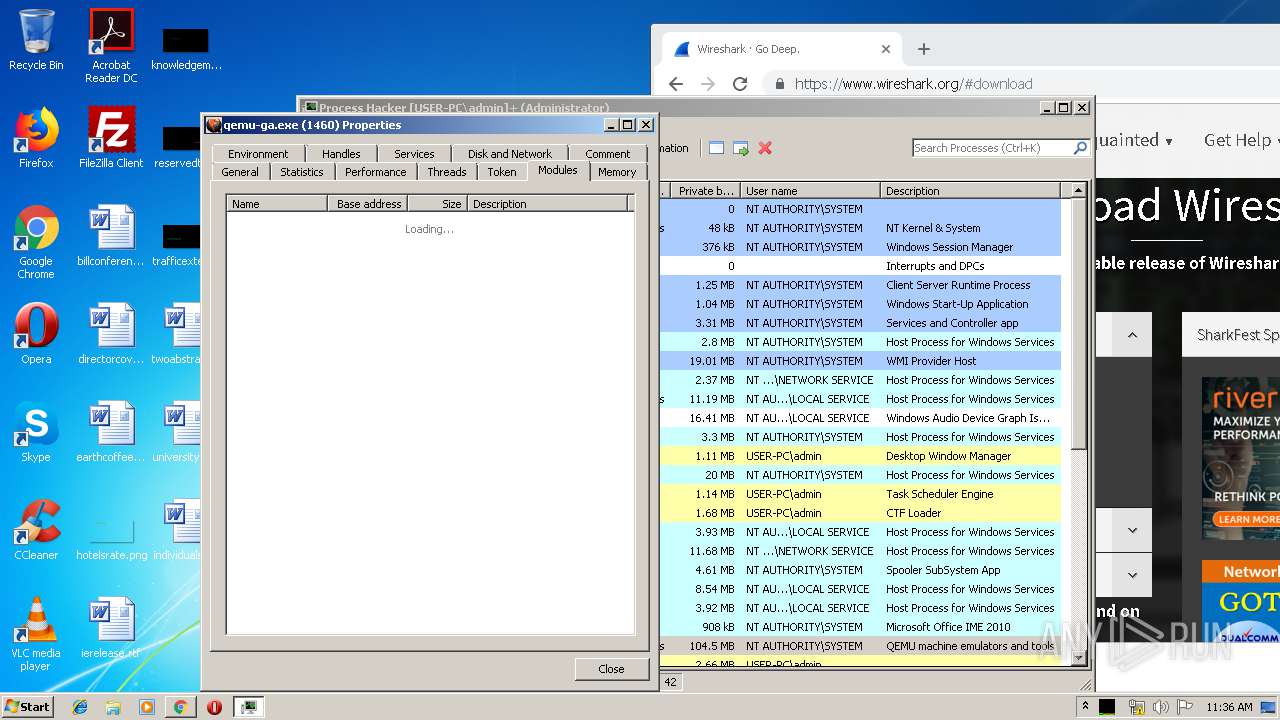Click the find window and thread icon with green arrow
The image size is (1280, 720).
tap(741, 148)
